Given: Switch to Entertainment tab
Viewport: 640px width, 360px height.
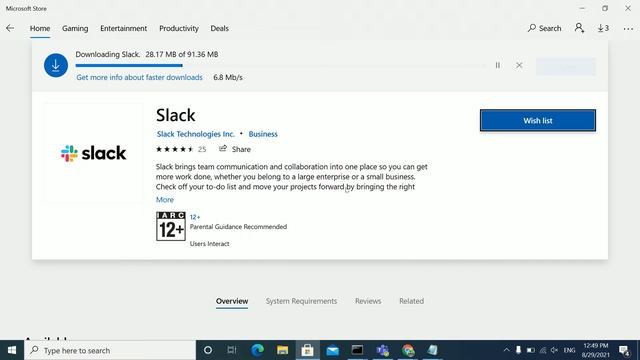Looking at the screenshot, I should point(123,28).
